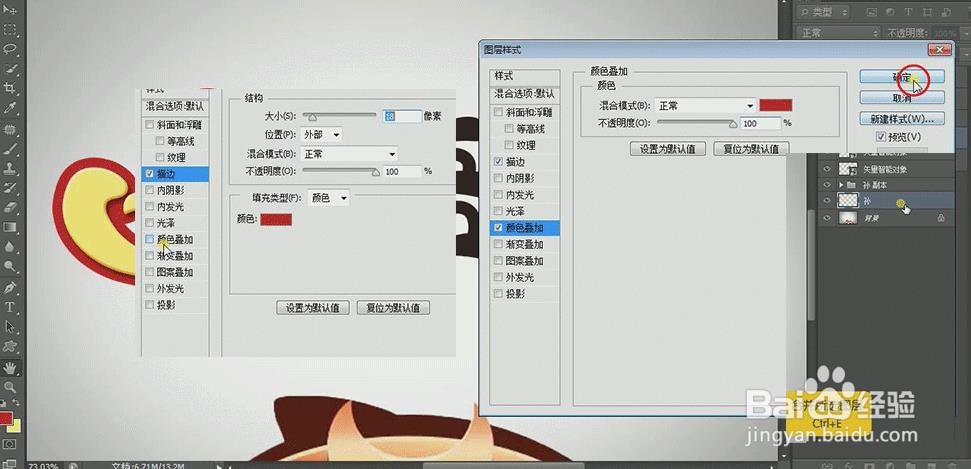Select the Dodge tool

10,266
